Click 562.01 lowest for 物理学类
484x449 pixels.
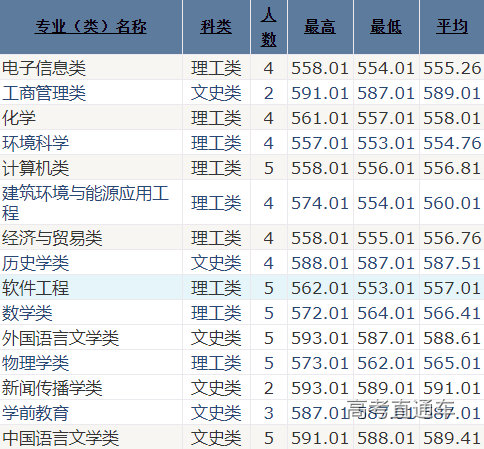386,363
